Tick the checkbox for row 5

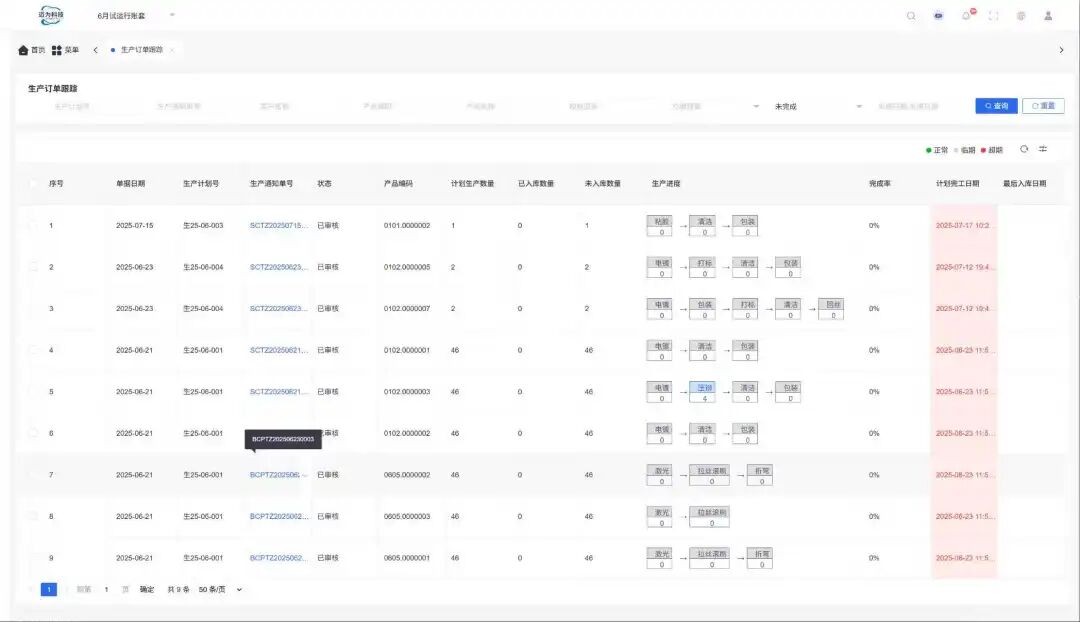tap(33, 391)
